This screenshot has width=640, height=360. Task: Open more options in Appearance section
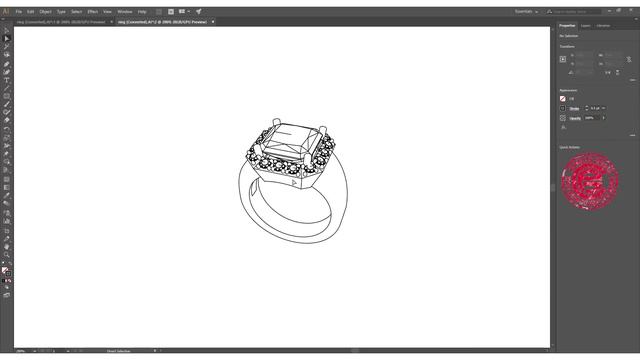pos(632,135)
